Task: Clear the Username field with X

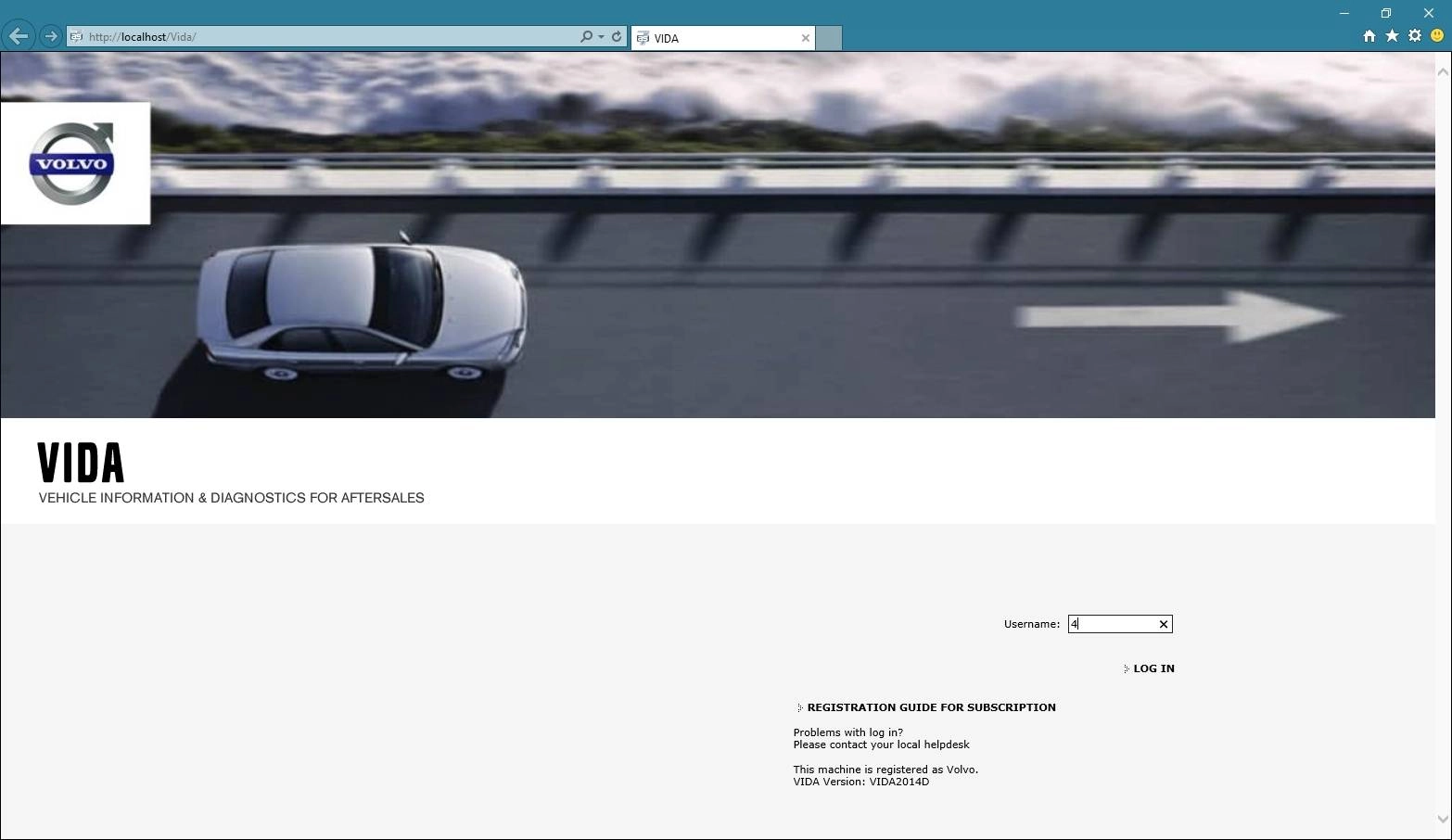Action: (1164, 624)
